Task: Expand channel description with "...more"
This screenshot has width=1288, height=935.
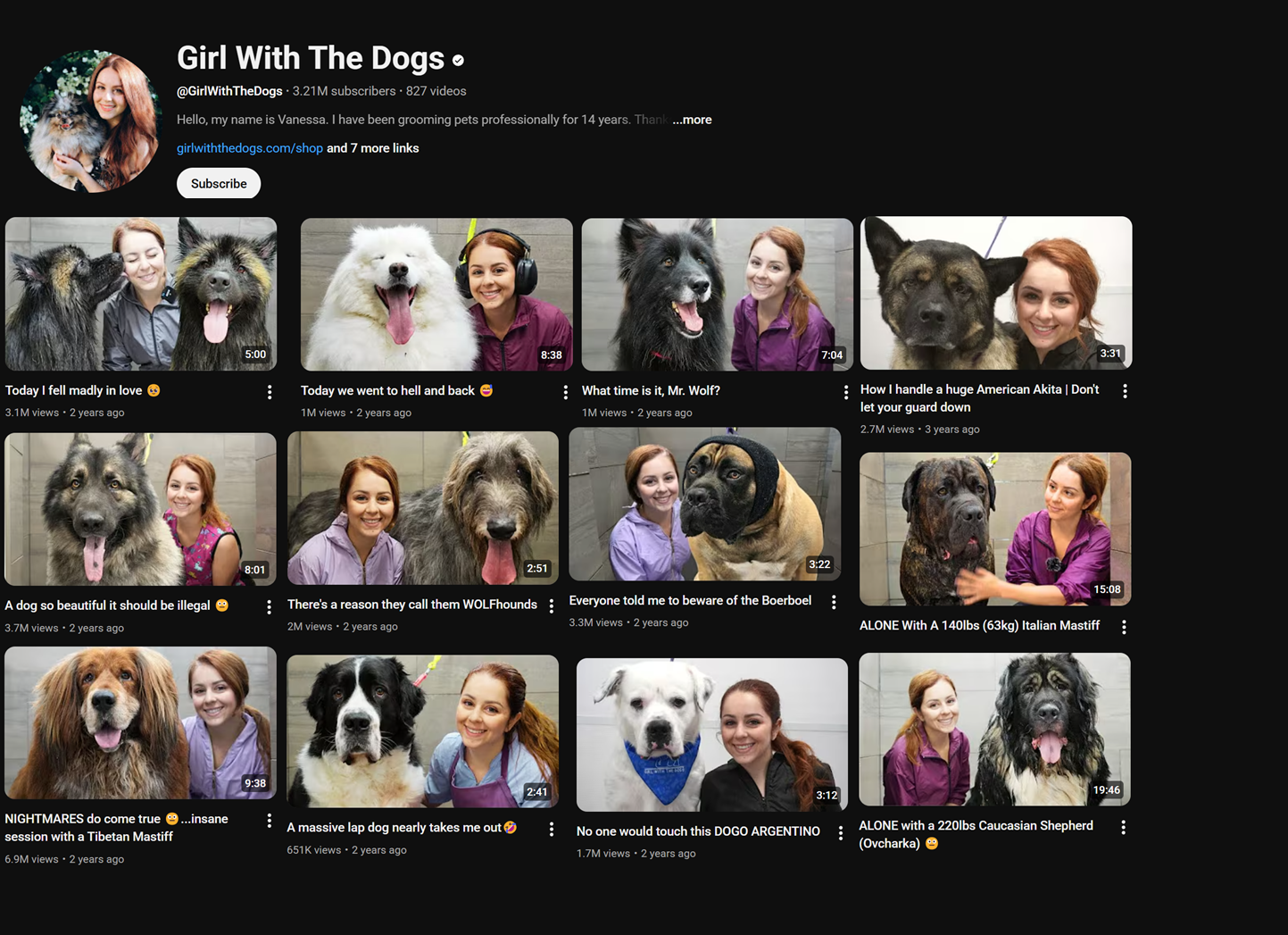Action: [692, 120]
